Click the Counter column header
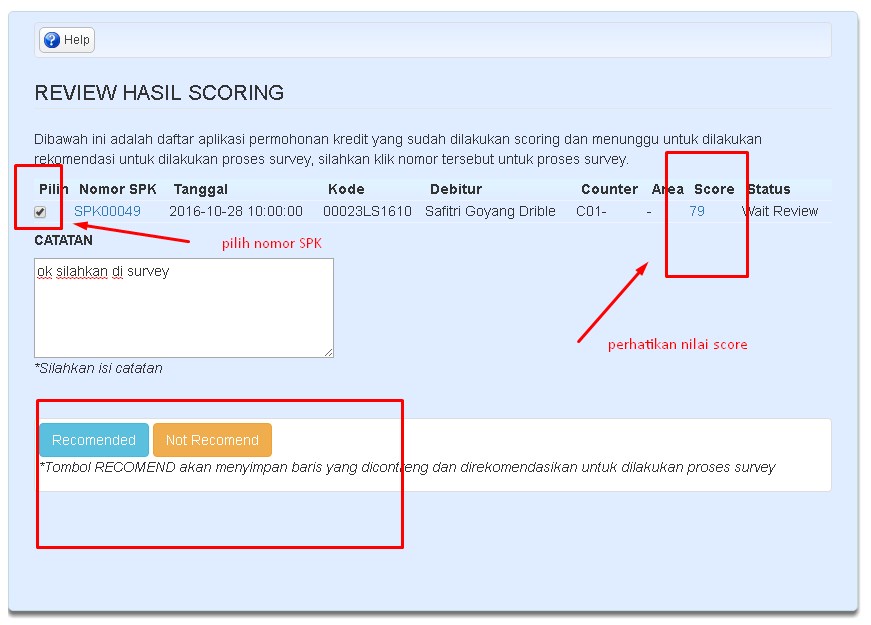 pyautogui.click(x=609, y=189)
